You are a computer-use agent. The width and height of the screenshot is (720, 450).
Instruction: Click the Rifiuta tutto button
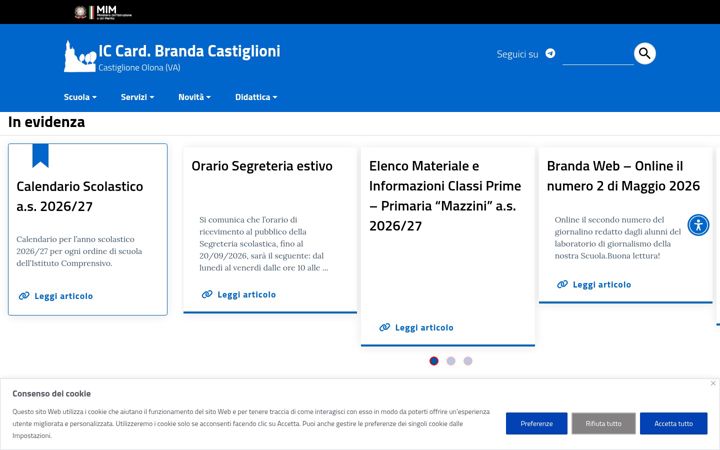603,423
